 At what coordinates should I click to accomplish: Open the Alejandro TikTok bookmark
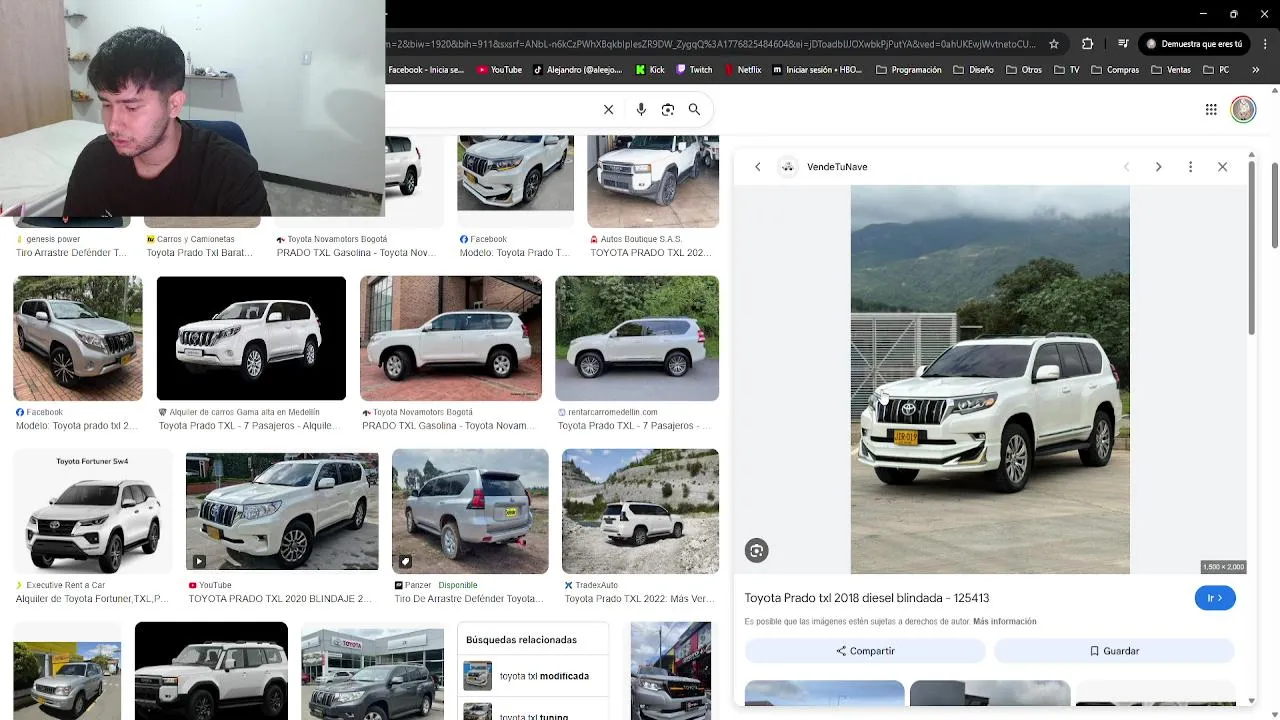[577, 70]
